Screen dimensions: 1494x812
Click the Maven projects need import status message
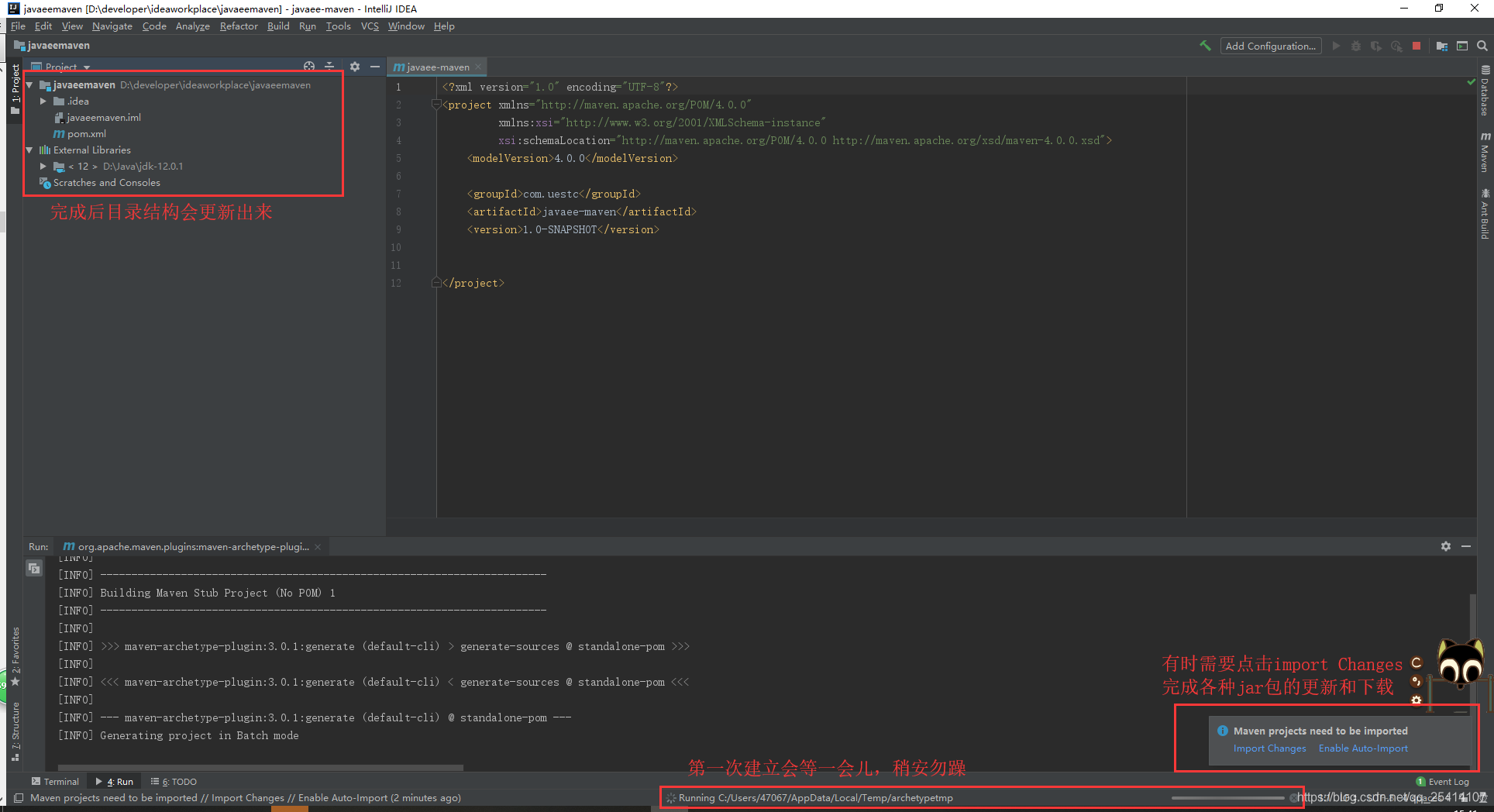point(246,798)
